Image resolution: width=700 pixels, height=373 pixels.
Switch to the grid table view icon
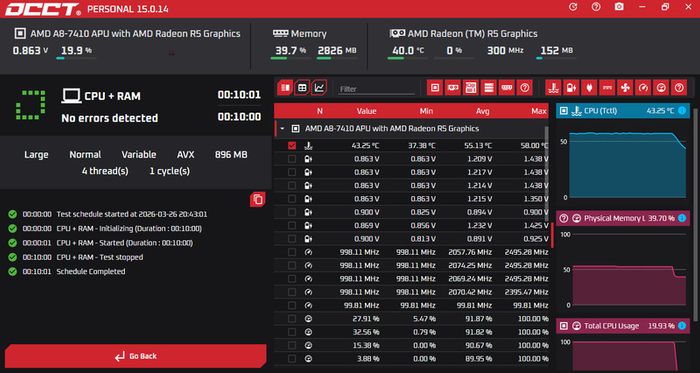(302, 87)
